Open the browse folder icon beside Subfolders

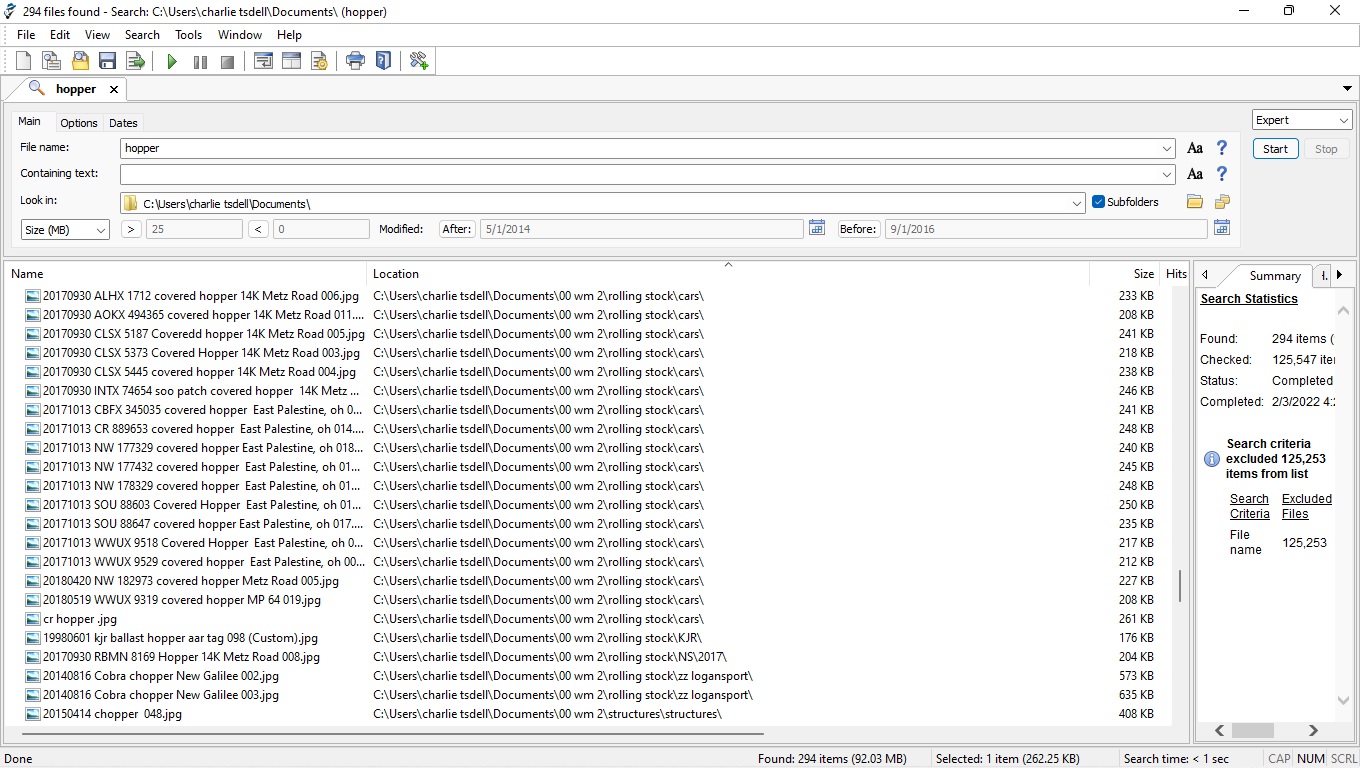[x=1195, y=202]
